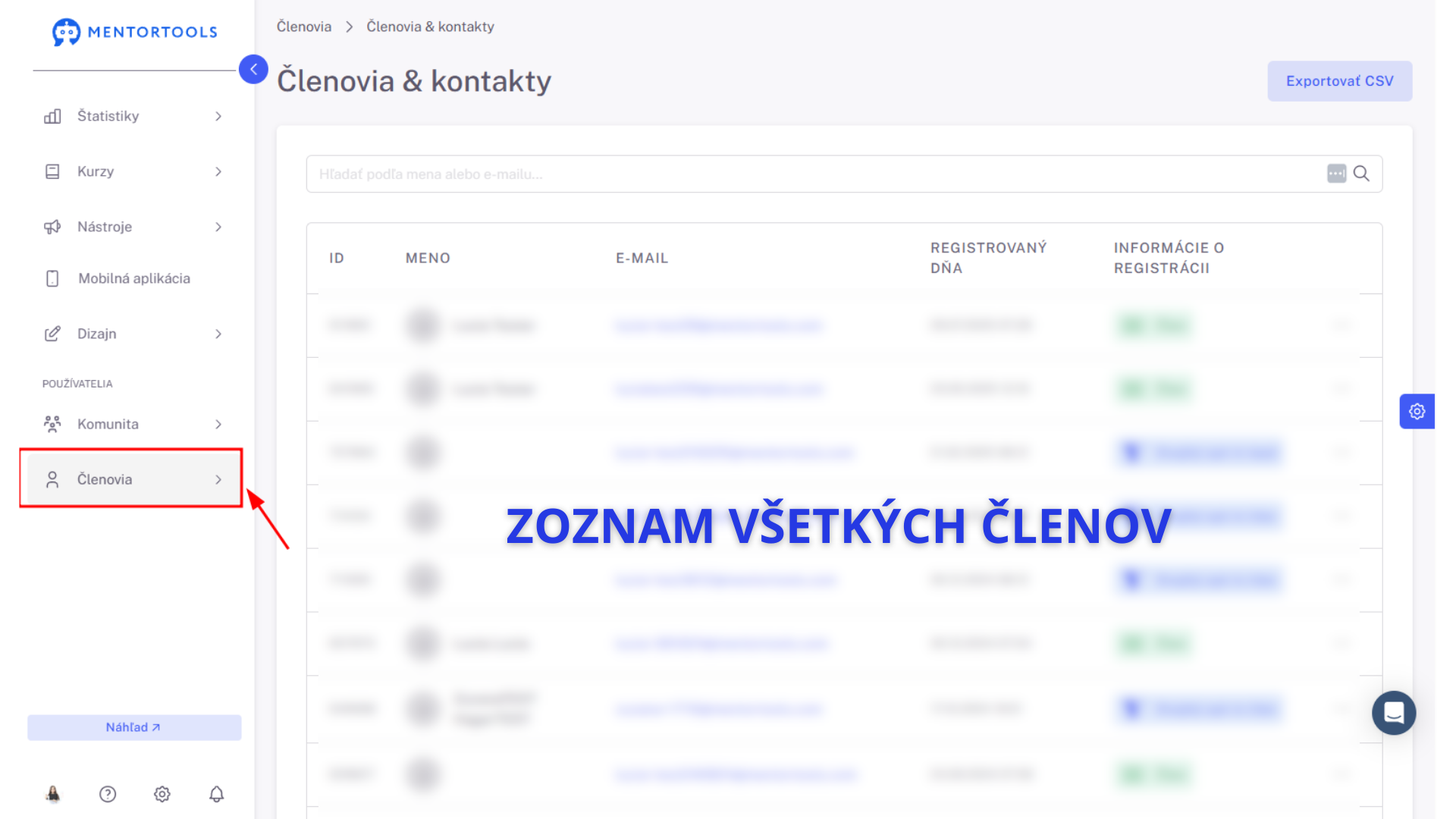This screenshot has height=819, width=1456.
Task: Select Členovia in the sidebar menu
Action: (105, 479)
